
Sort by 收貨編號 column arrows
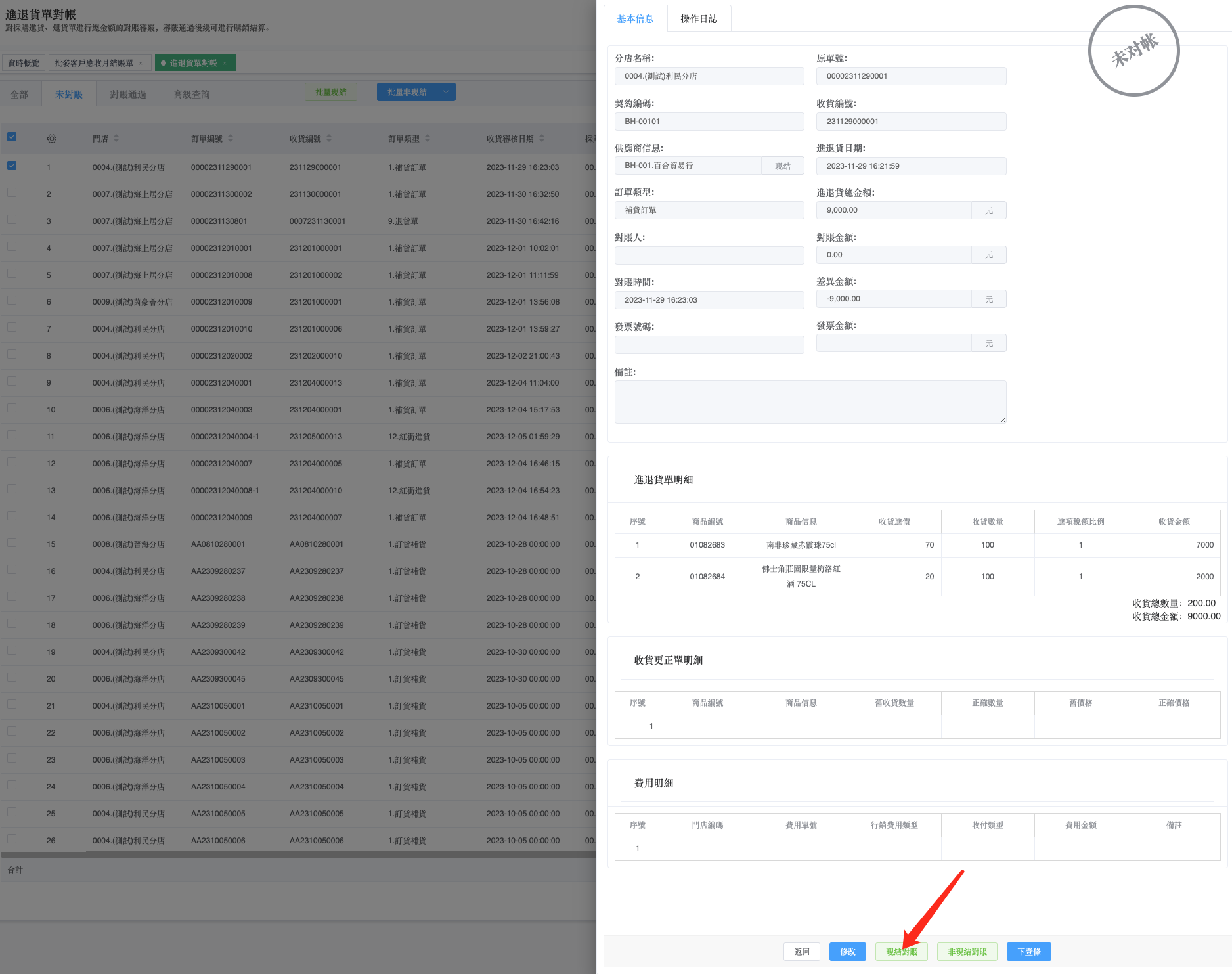pos(329,139)
